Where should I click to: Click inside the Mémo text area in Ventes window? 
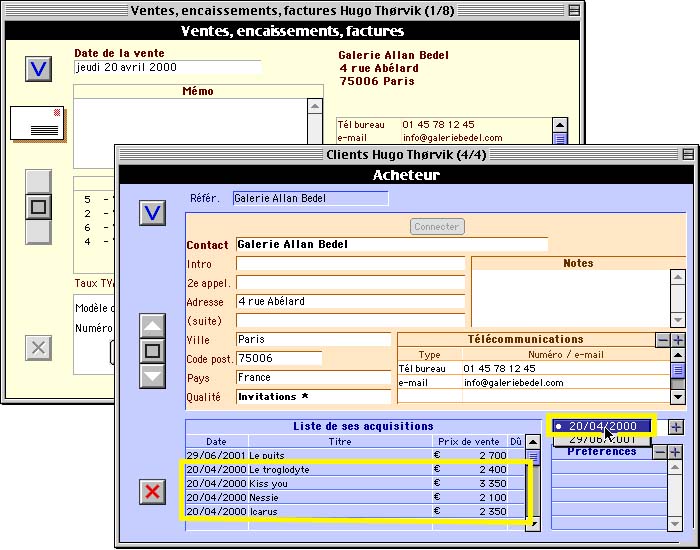pyautogui.click(x=191, y=133)
